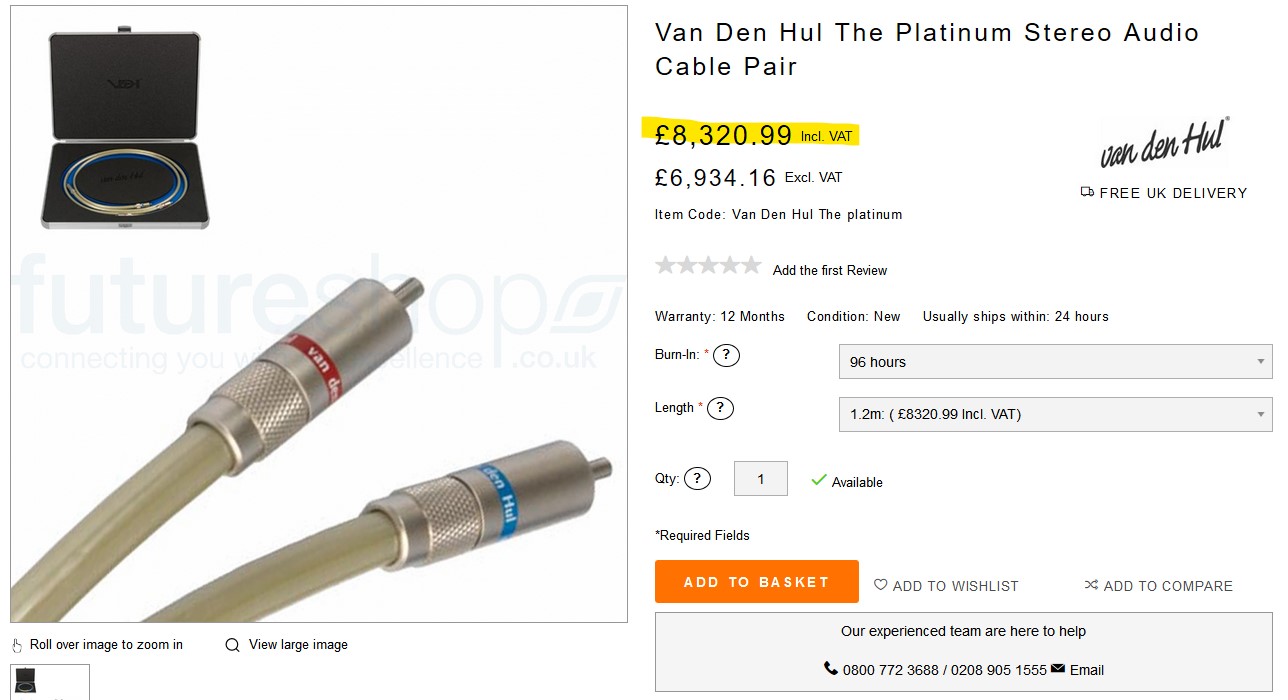This screenshot has width=1288, height=700.
Task: Click the magnifier icon for View large image
Action: 232,645
